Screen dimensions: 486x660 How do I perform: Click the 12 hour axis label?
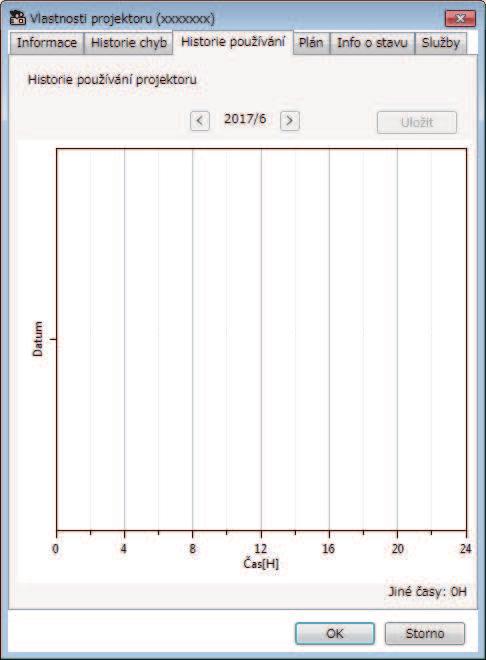click(x=261, y=548)
